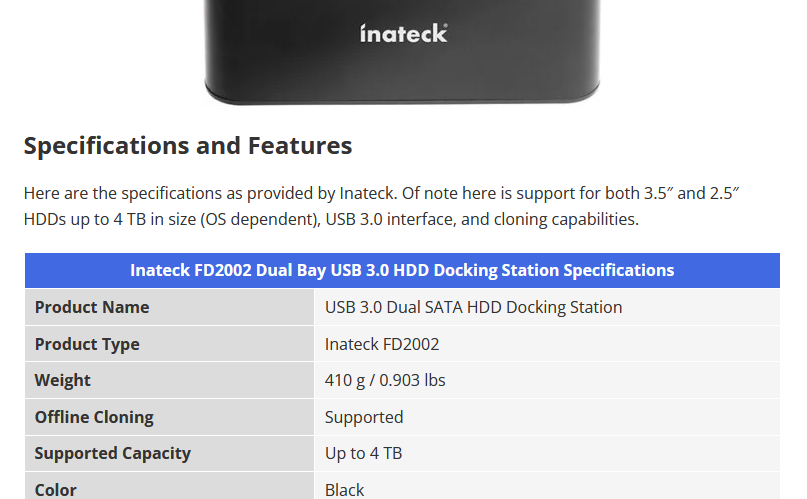
Task: Click the black docking station product photo
Action: click(402, 52)
